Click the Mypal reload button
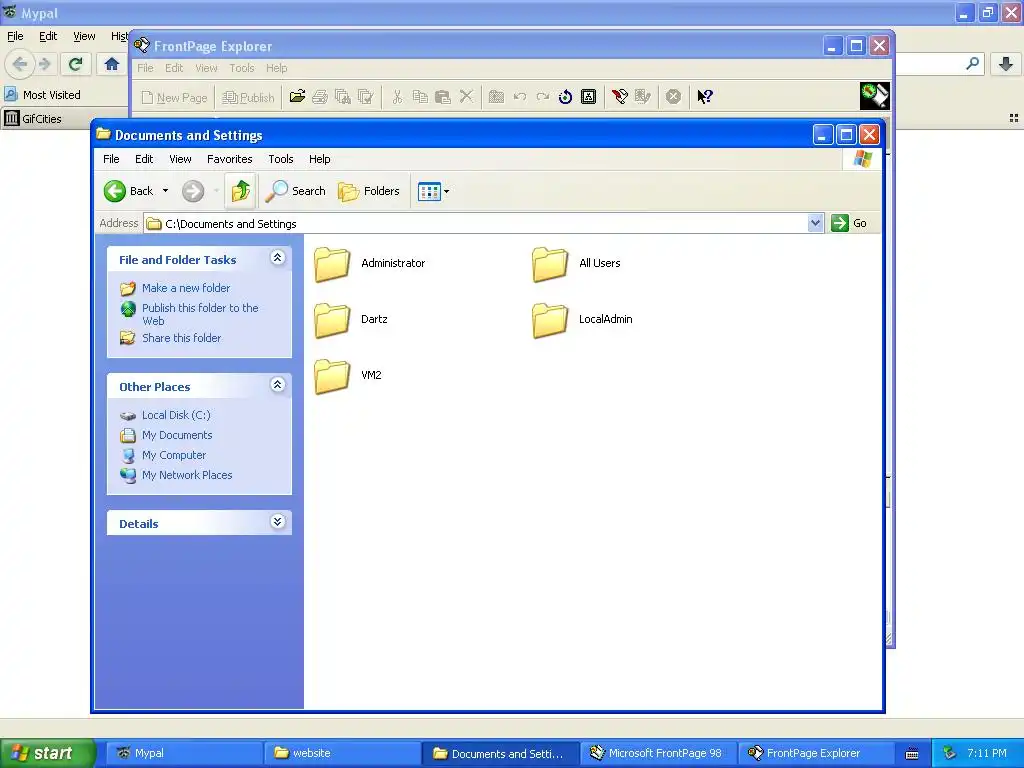The image size is (1024, 768). click(x=76, y=64)
